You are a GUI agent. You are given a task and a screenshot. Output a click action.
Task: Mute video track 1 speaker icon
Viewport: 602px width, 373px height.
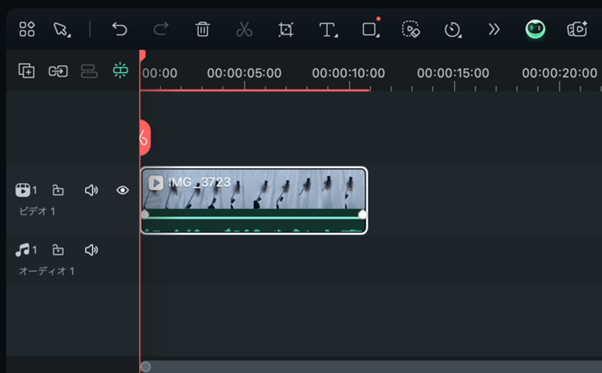coord(91,190)
